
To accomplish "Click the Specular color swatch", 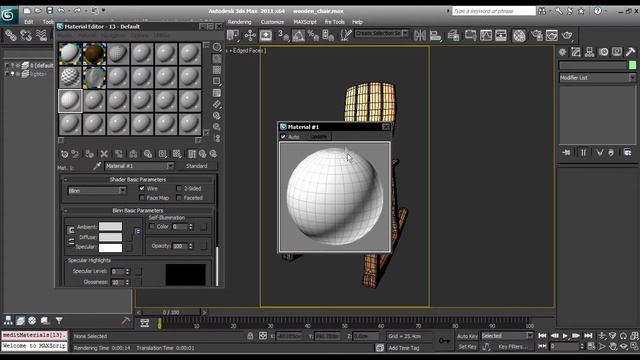I will (x=110, y=247).
